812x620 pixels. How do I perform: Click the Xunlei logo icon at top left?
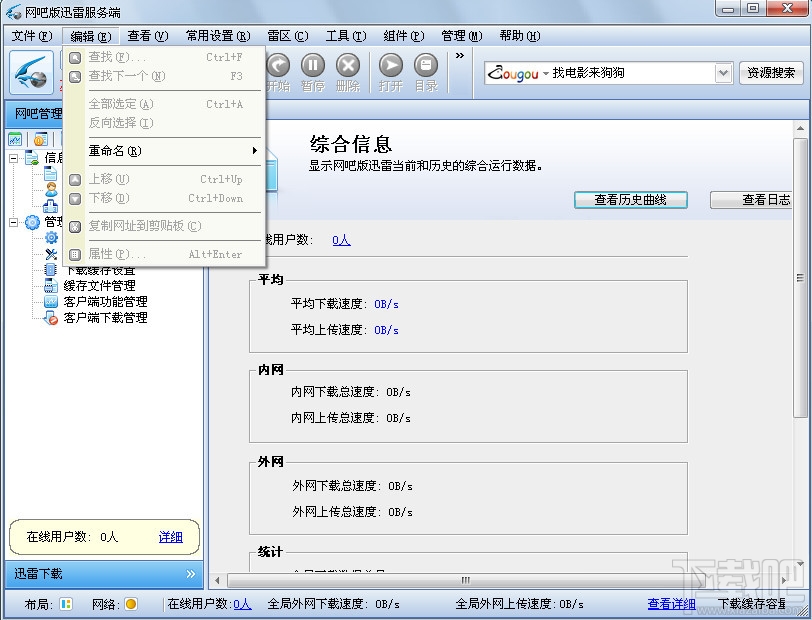tap(30, 73)
